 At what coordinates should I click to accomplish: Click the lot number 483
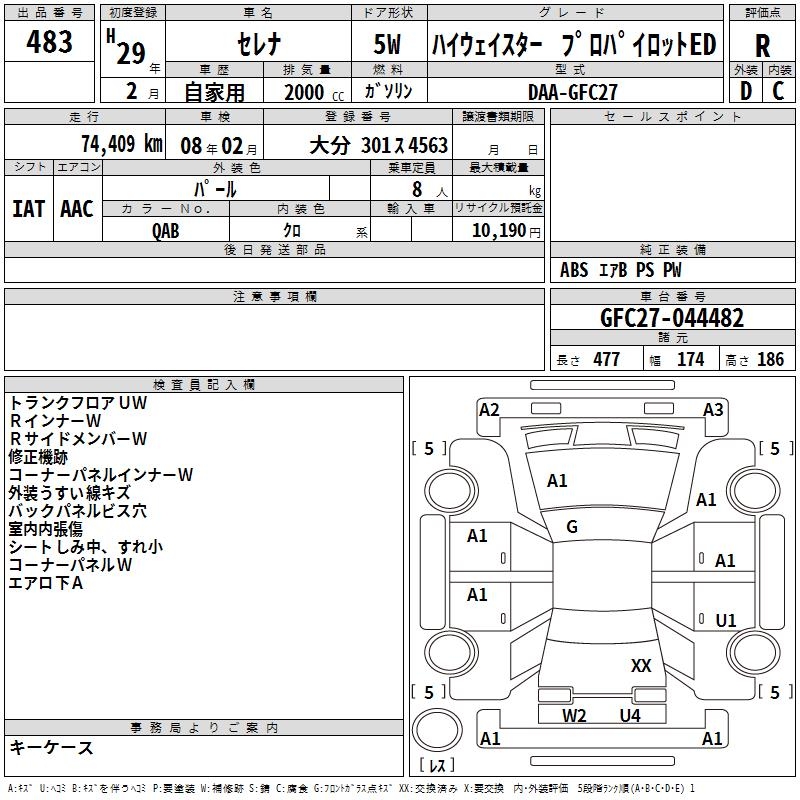tap(50, 43)
